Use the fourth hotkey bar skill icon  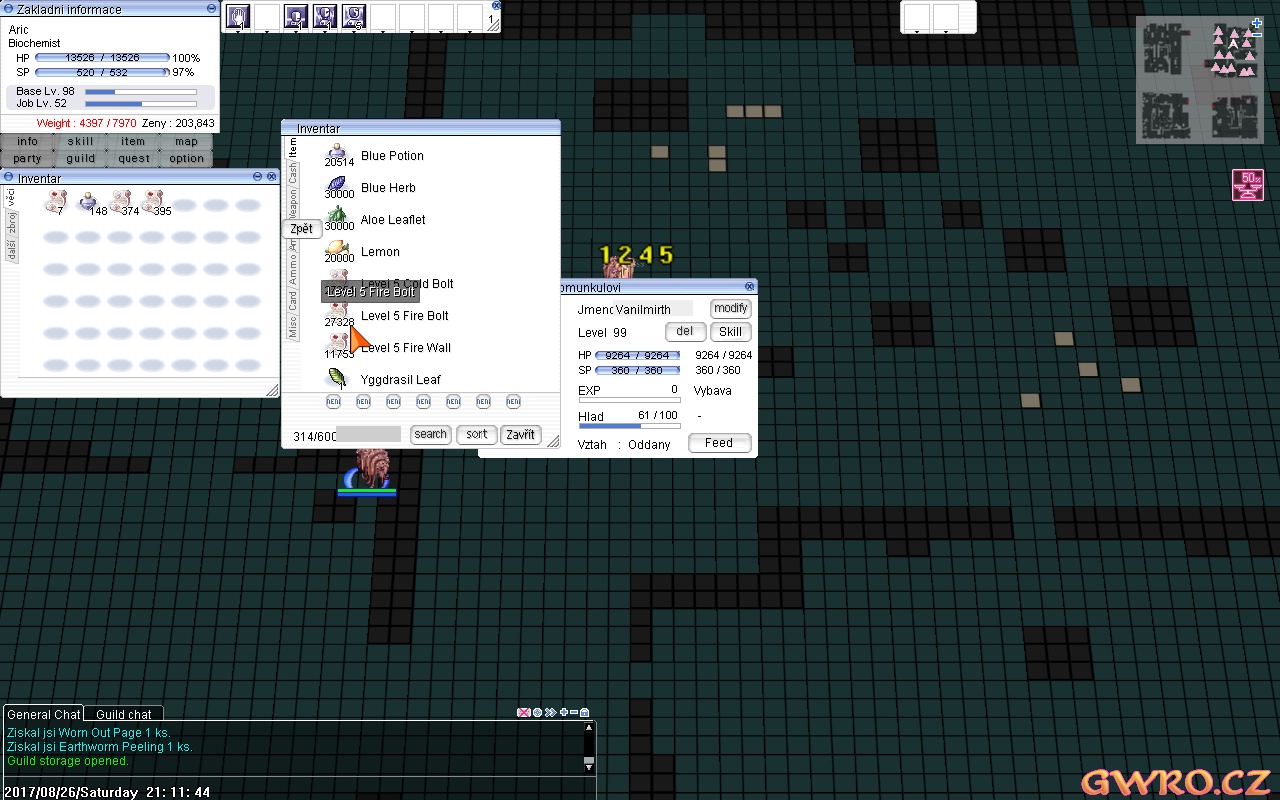coord(325,16)
